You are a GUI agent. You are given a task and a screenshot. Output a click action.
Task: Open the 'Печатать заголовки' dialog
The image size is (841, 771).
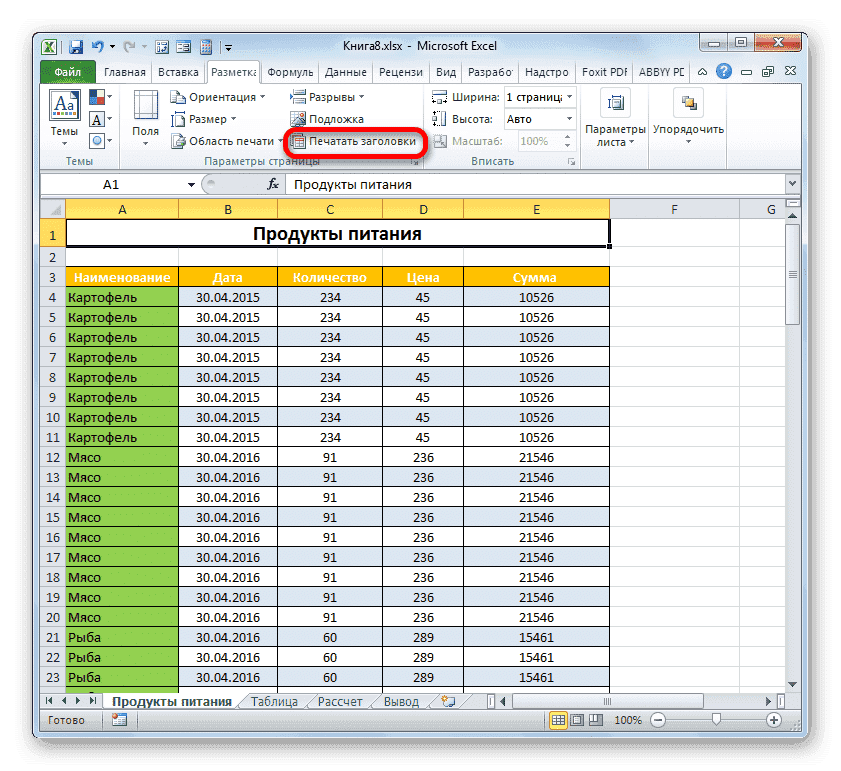[x=356, y=141]
